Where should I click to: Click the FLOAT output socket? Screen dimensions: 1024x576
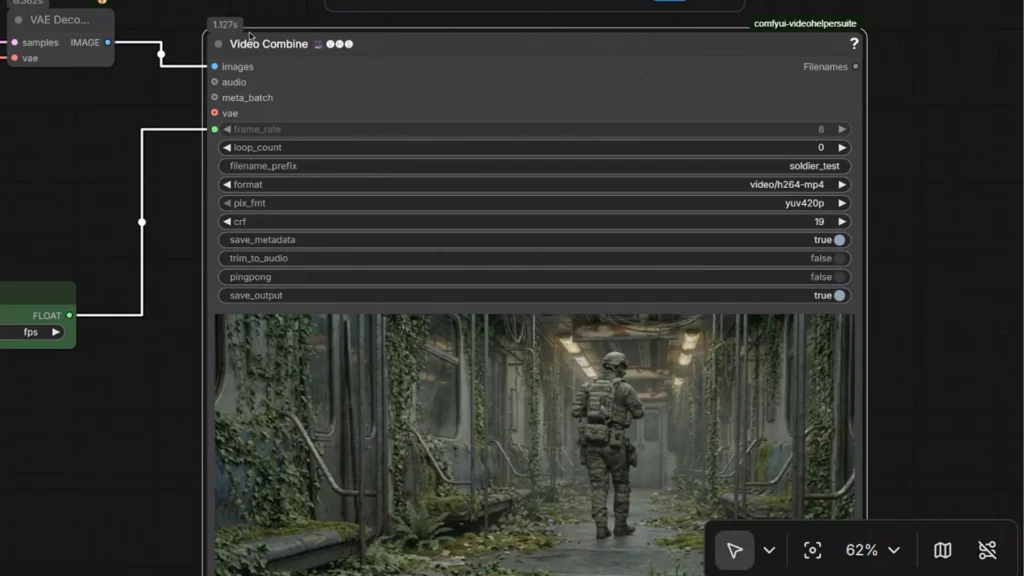point(69,315)
